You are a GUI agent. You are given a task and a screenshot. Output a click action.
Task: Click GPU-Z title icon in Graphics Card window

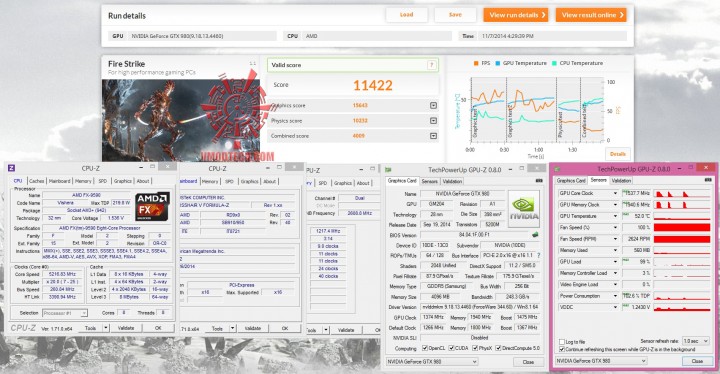388,170
